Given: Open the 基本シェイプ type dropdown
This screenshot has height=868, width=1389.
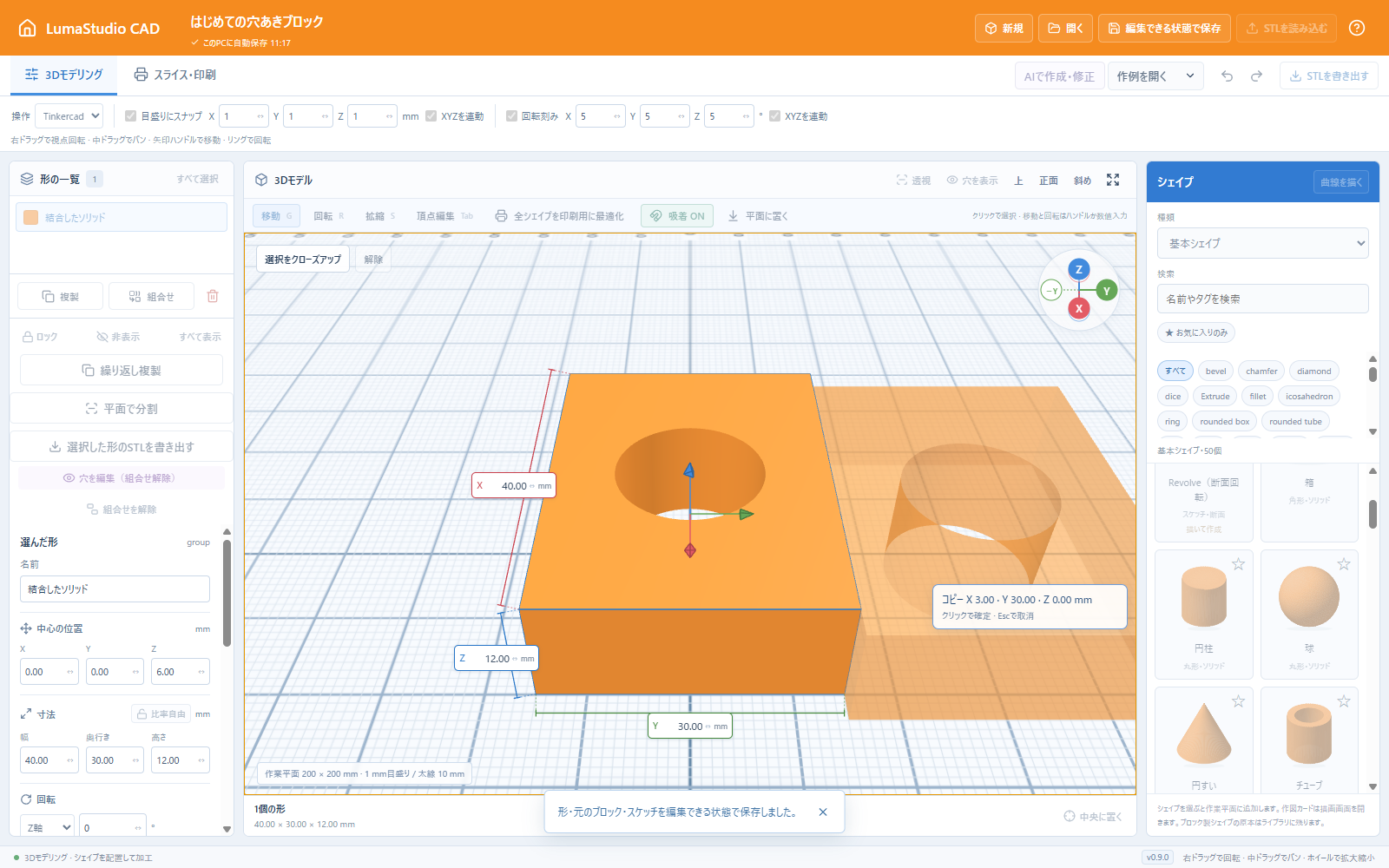Looking at the screenshot, I should coord(1263,243).
